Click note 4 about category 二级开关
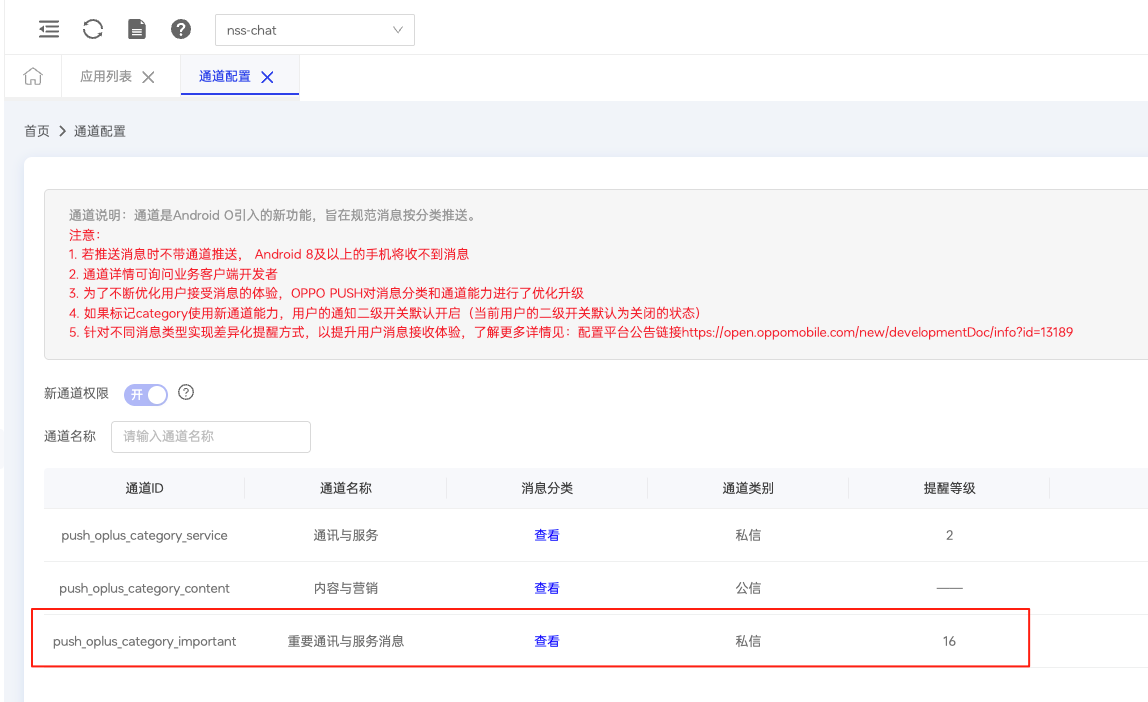The height and width of the screenshot is (702, 1148). 385,313
